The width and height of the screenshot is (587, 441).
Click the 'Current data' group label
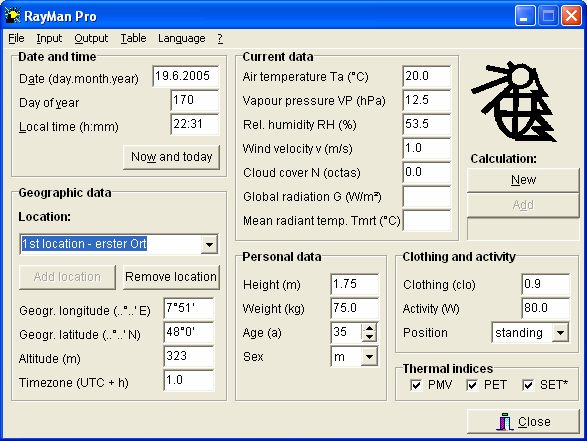278,57
